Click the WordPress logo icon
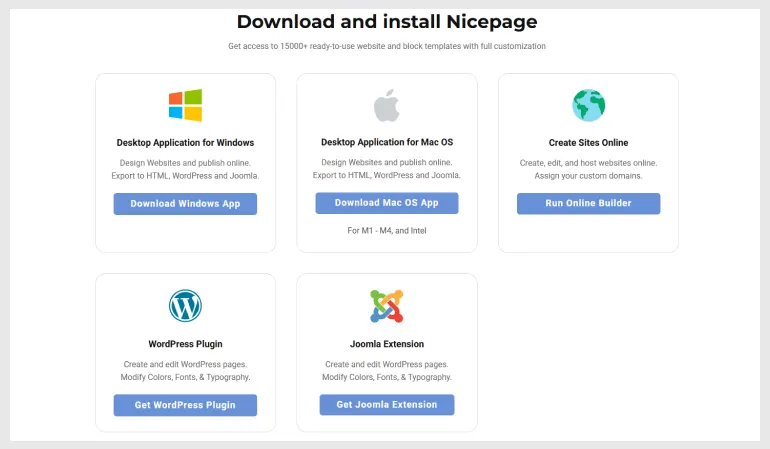 (185, 306)
